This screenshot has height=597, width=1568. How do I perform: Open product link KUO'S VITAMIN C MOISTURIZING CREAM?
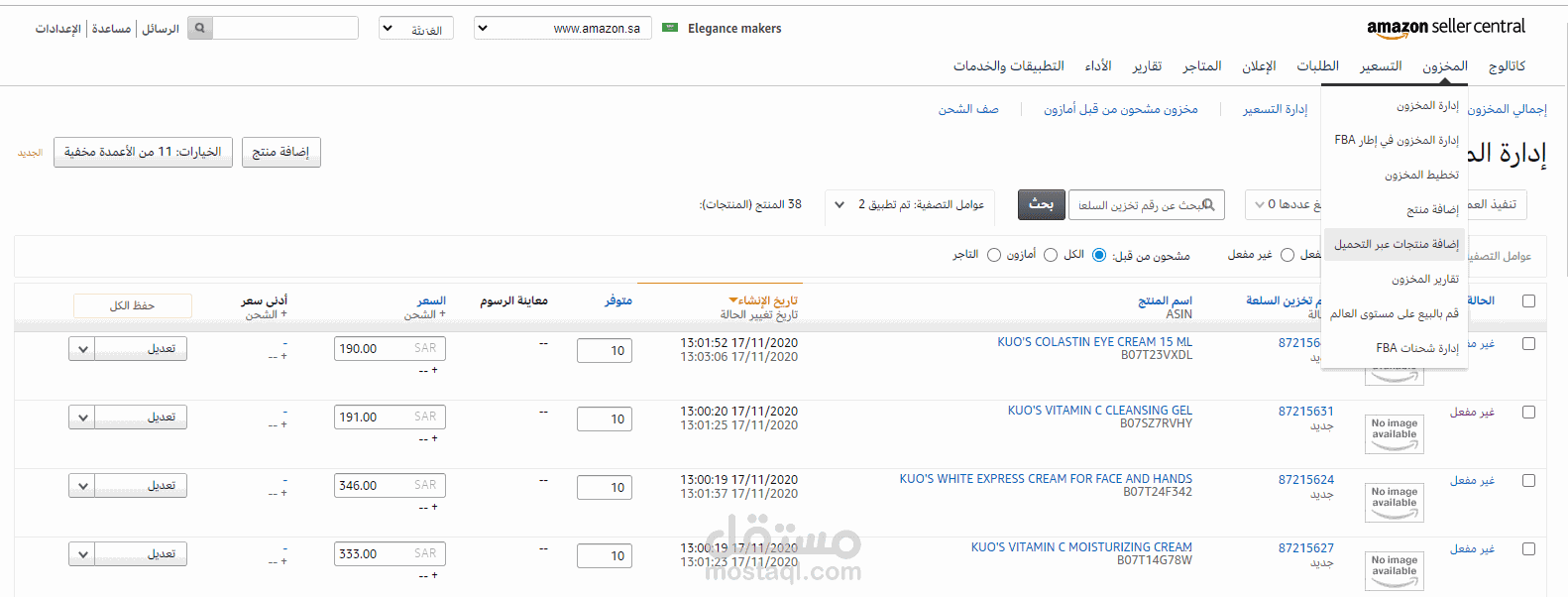coord(1081,547)
